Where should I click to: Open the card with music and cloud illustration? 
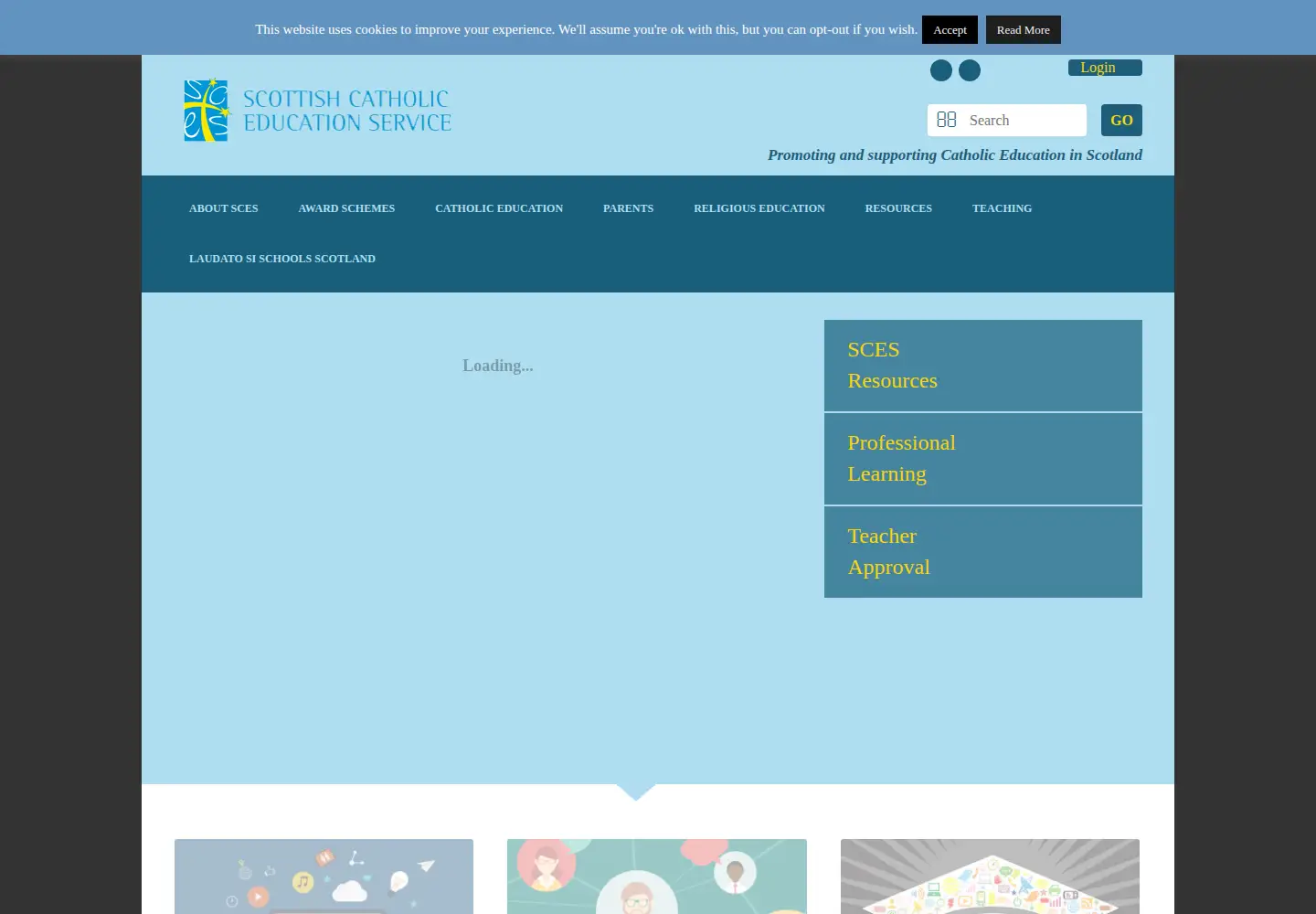[324, 877]
